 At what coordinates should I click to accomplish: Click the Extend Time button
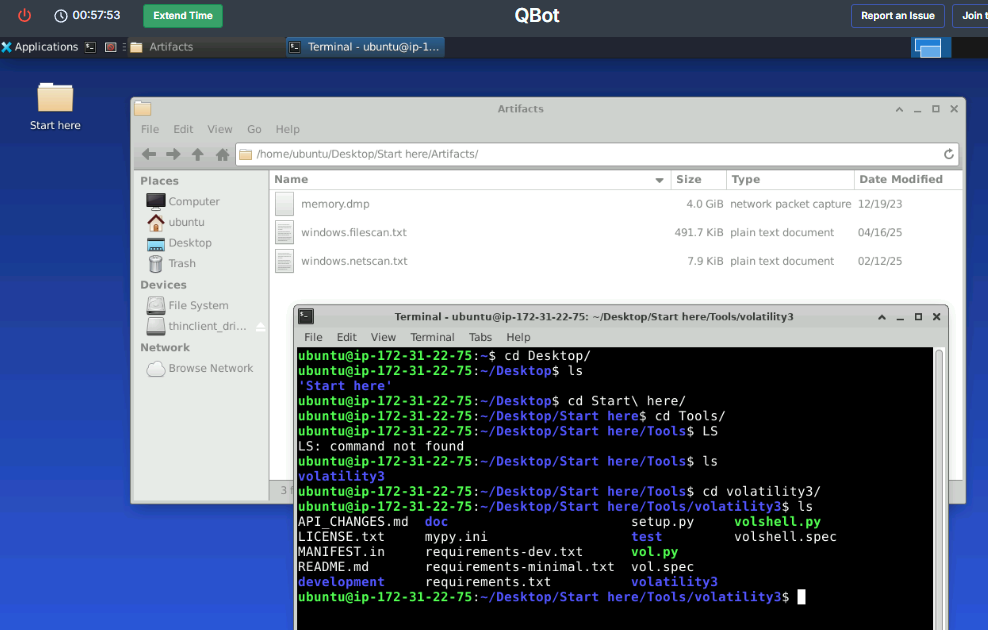[x=183, y=15]
